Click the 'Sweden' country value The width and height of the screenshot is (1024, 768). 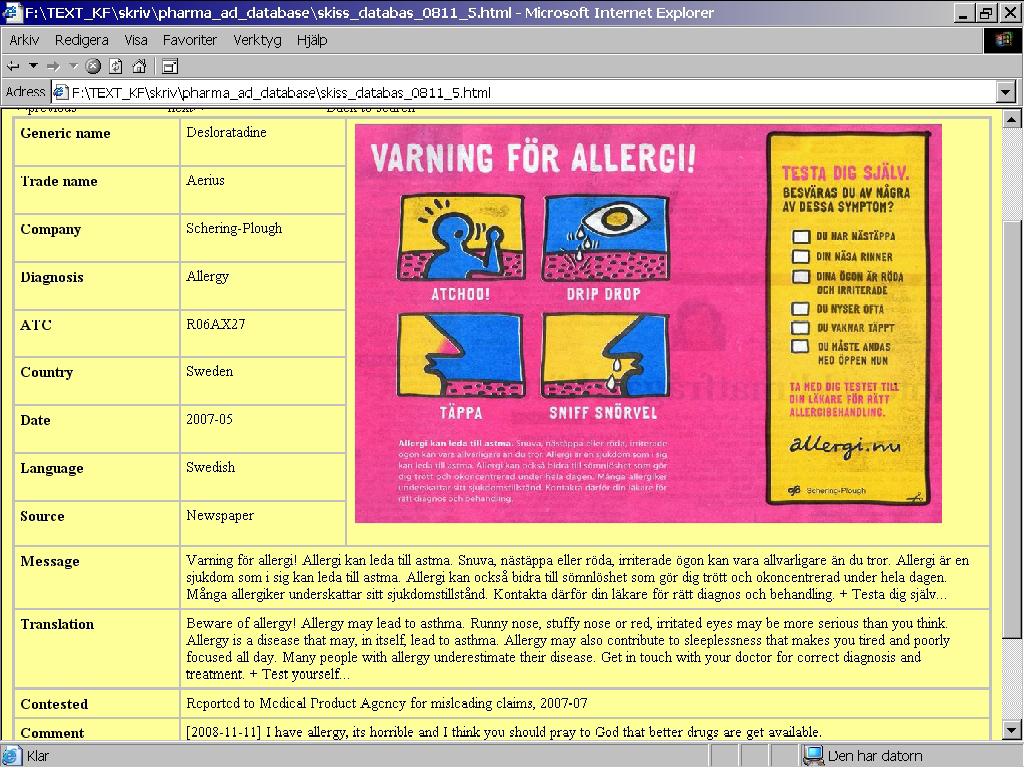209,371
